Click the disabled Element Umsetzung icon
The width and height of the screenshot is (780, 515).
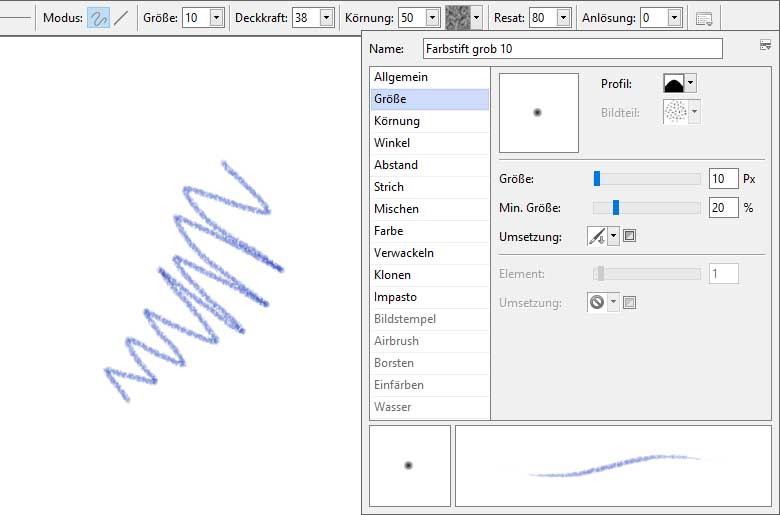pos(597,302)
